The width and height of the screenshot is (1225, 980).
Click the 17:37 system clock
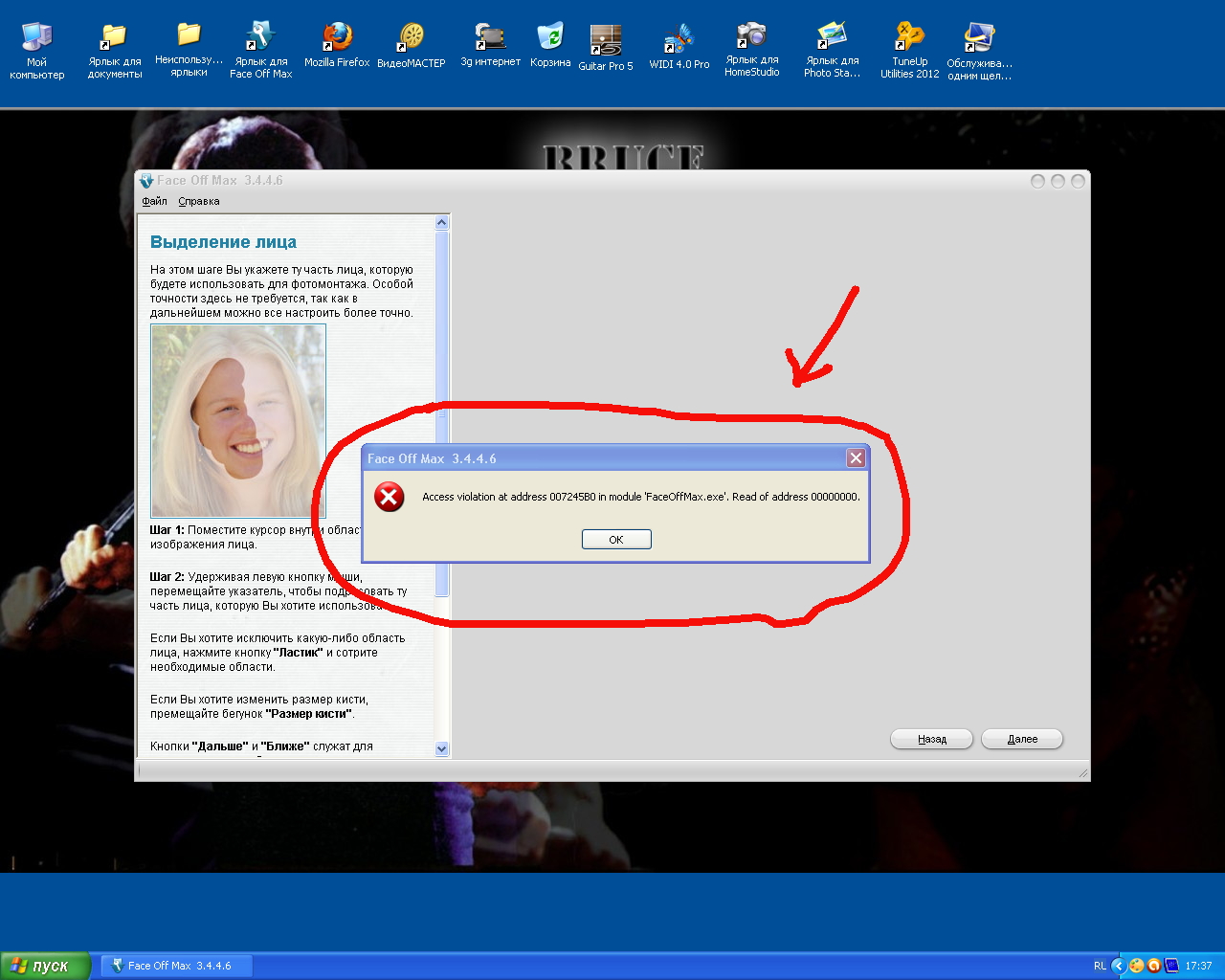1198,966
